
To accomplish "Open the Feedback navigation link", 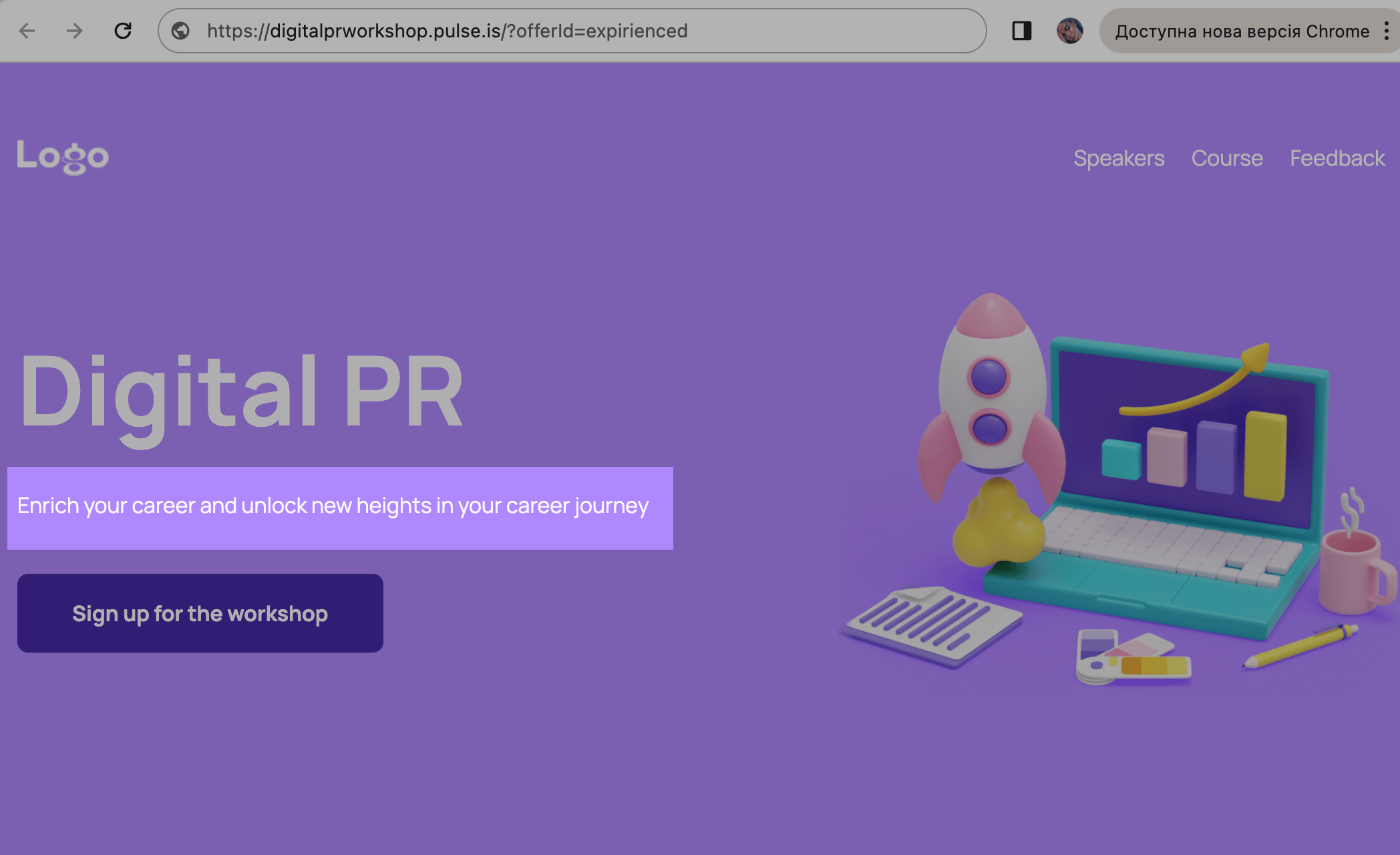I will tap(1337, 158).
